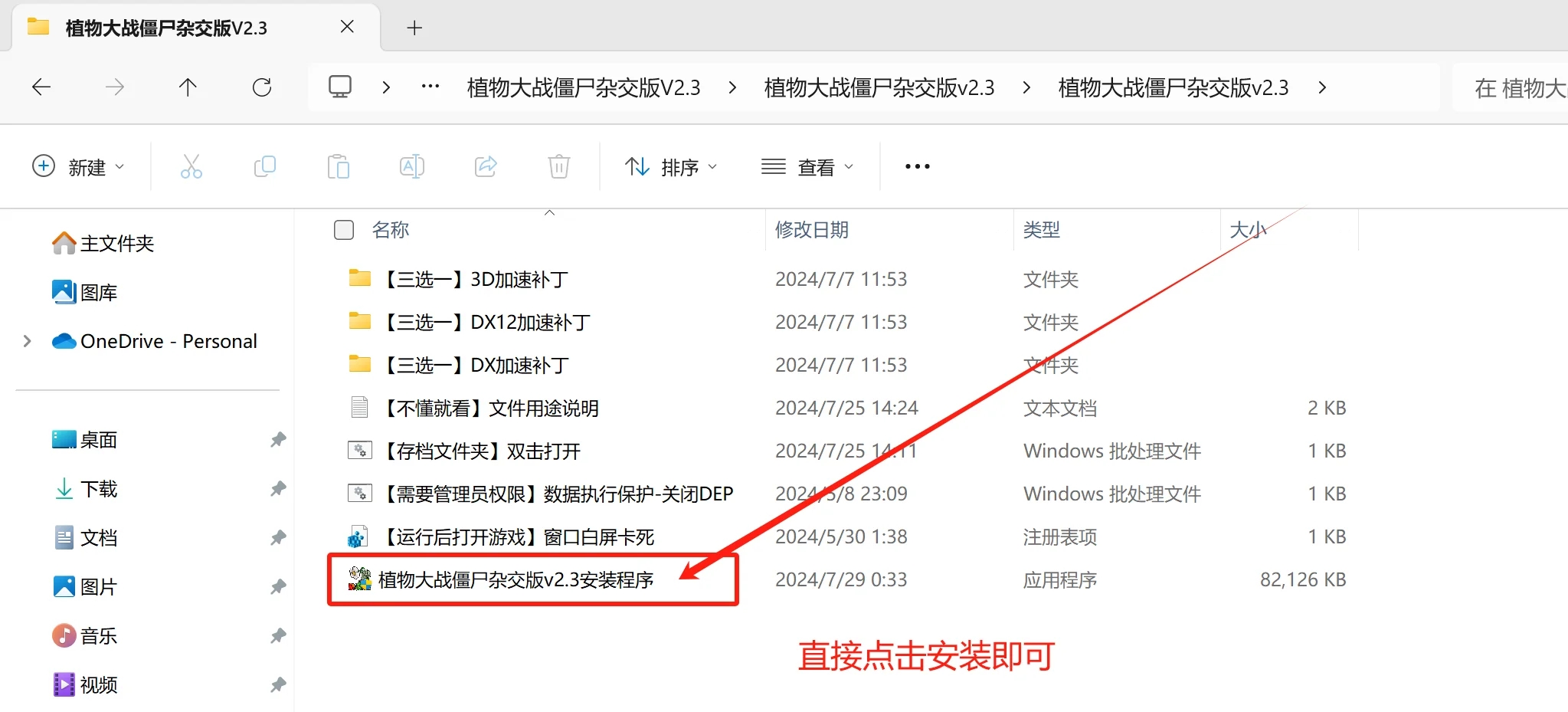
Task: Click the Copy icon in toolbar
Action: coord(265,166)
